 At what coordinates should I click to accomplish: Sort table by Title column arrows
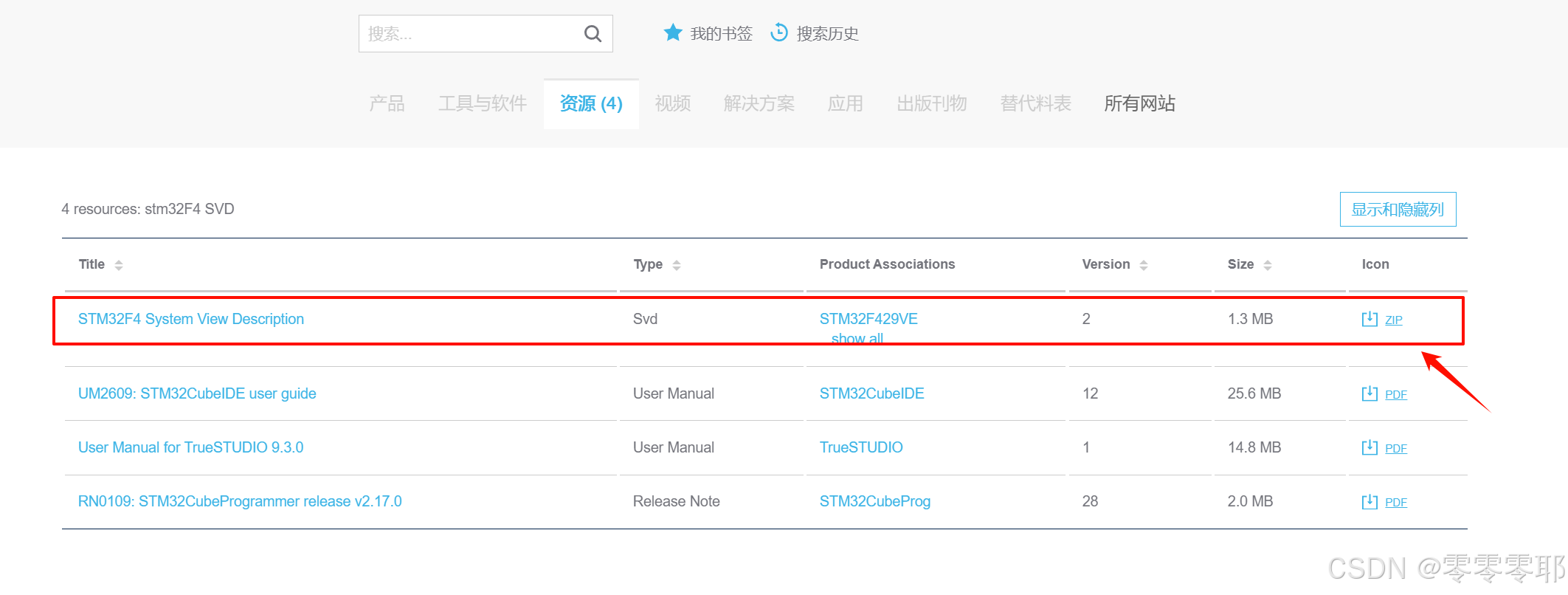(119, 265)
